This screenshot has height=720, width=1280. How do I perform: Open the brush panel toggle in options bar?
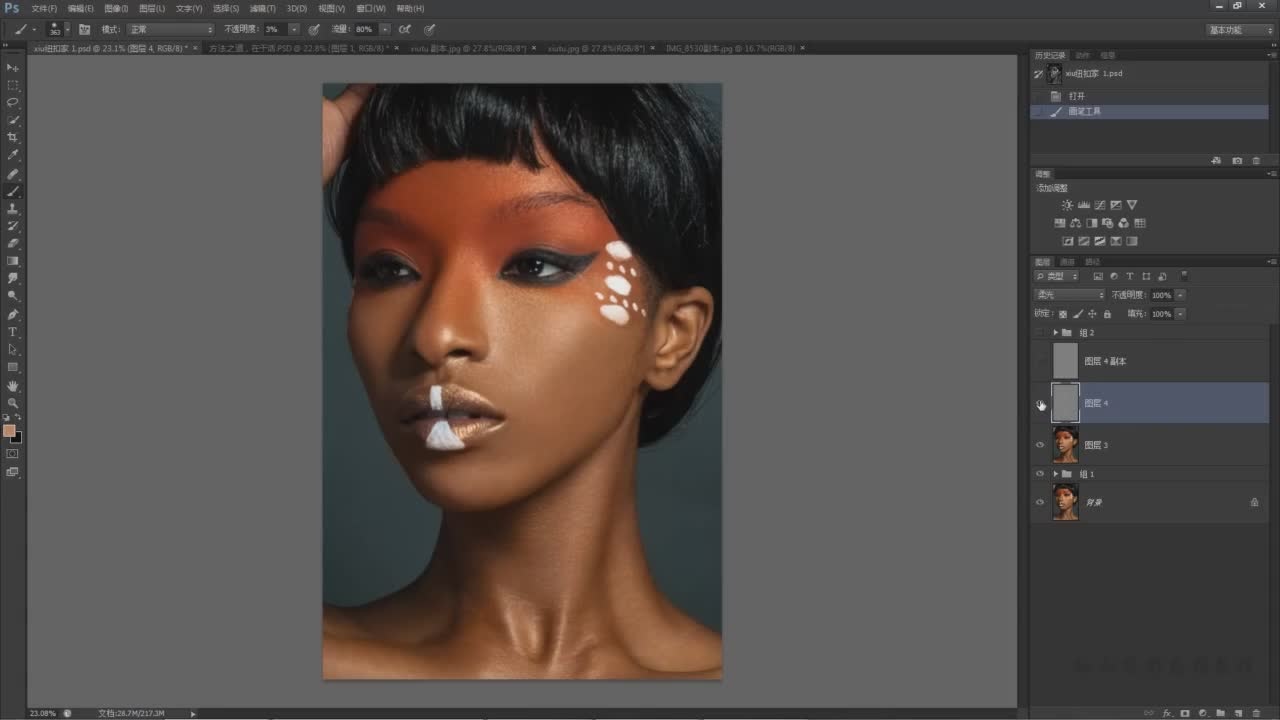pos(84,29)
